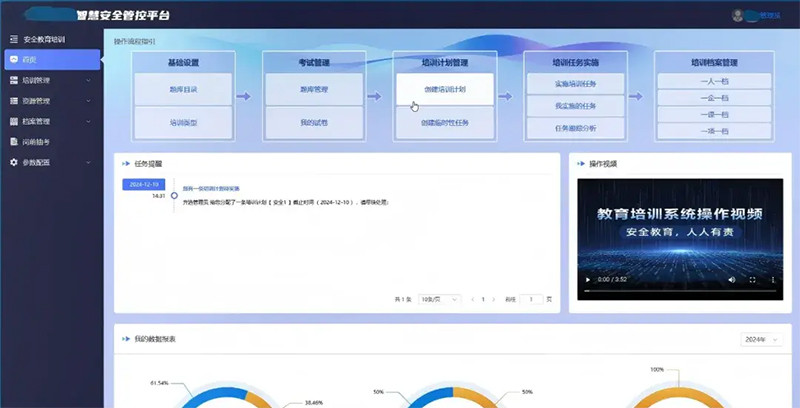Open the bottom card under 培训档案管理
Image resolution: width=800 pixels, height=408 pixels.
point(714,131)
